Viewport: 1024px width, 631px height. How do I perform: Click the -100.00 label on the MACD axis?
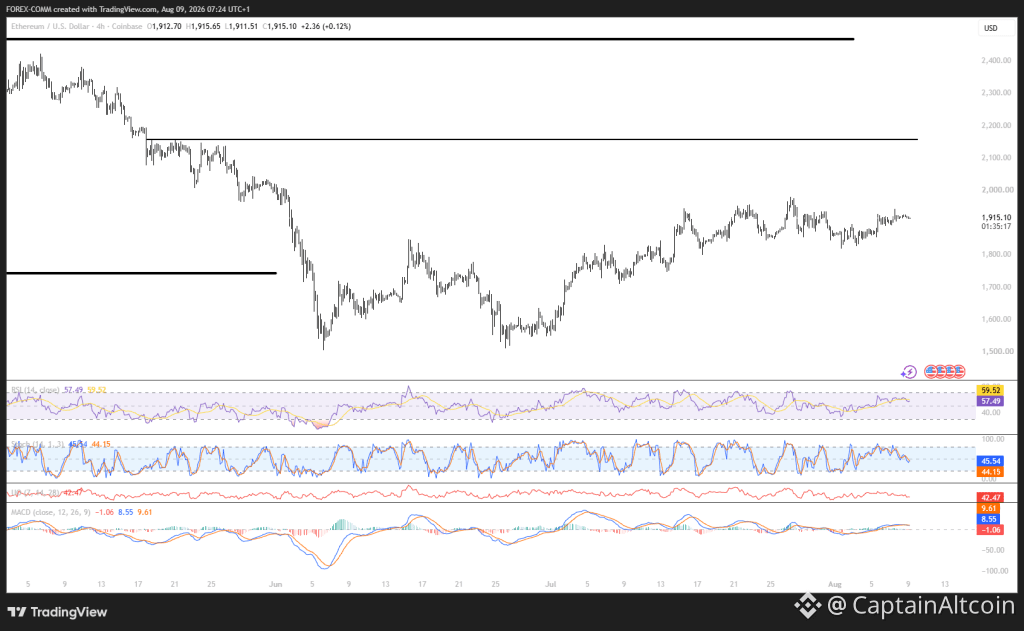pyautogui.click(x=996, y=571)
